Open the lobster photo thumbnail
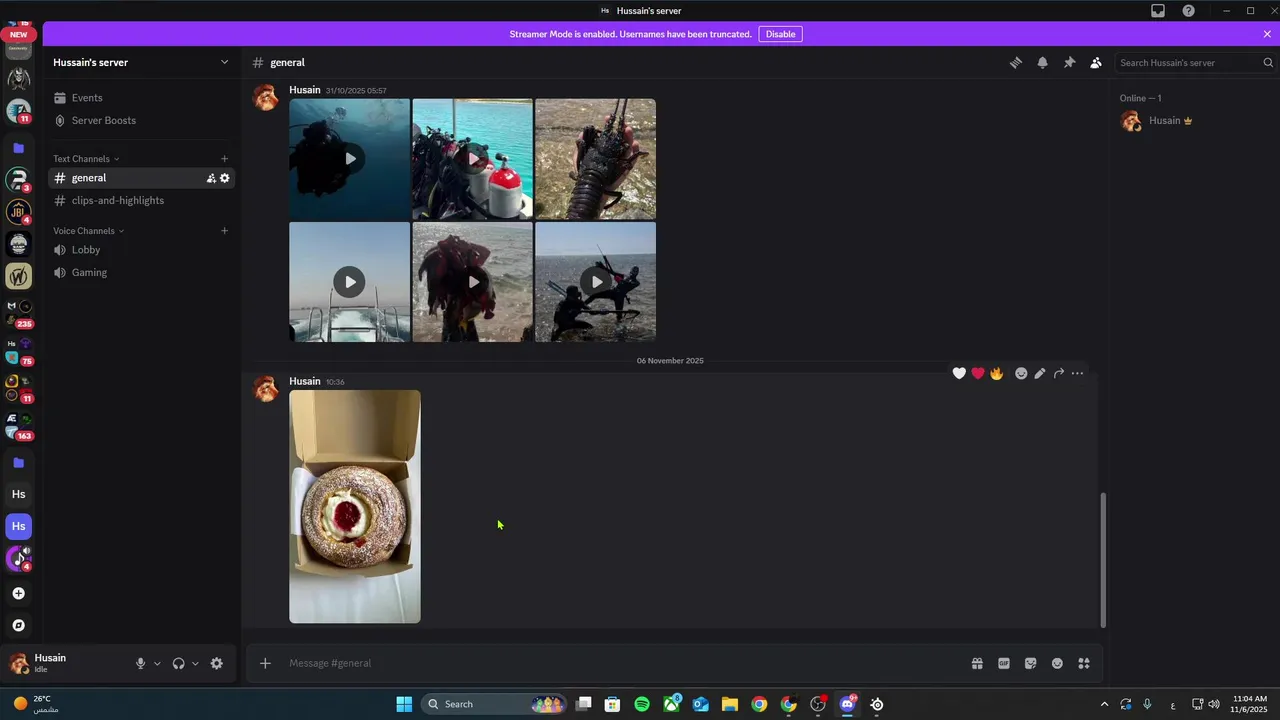This screenshot has height=720, width=1280. (595, 159)
